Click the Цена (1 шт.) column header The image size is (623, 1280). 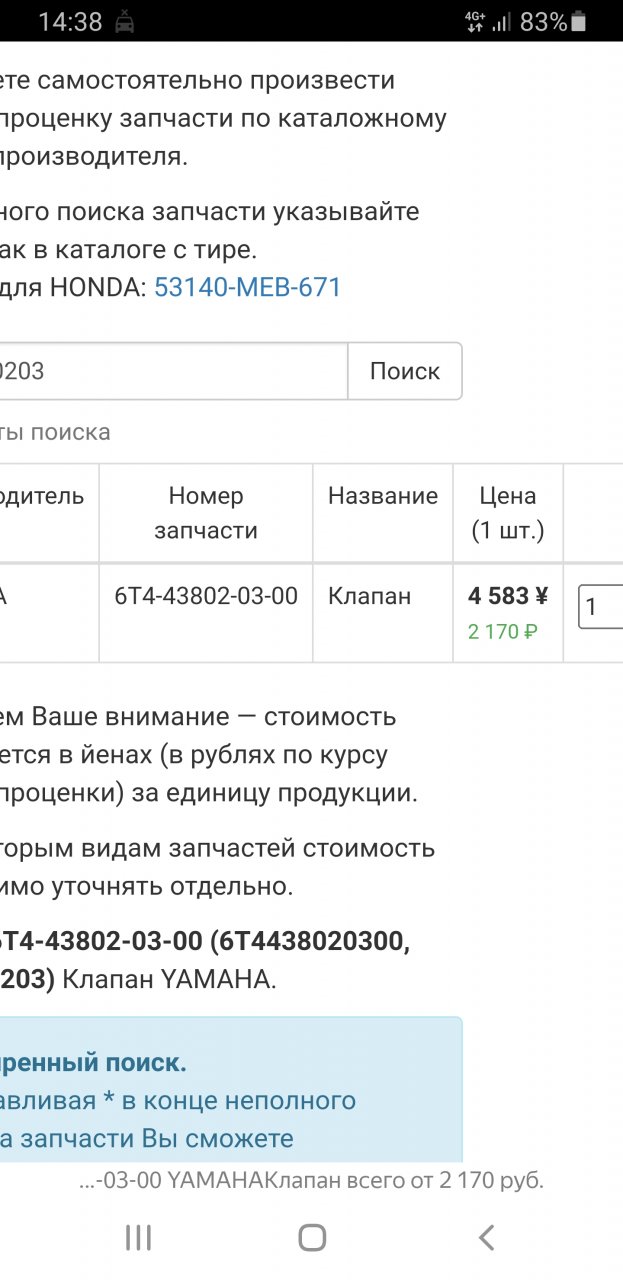point(508,513)
